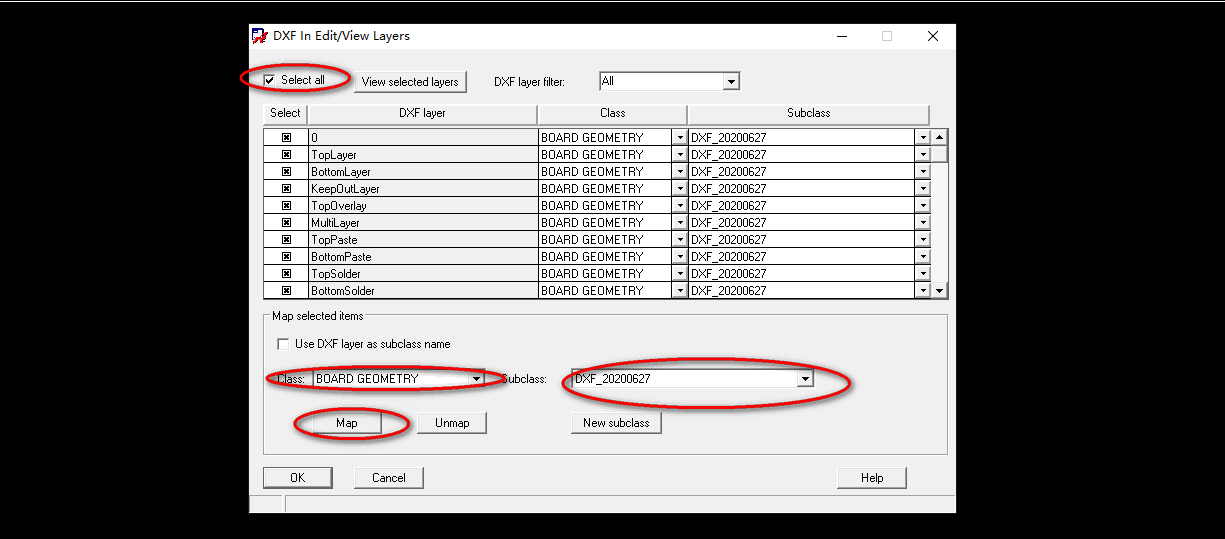Click View selected layers button
The image size is (1225, 539).
point(410,82)
